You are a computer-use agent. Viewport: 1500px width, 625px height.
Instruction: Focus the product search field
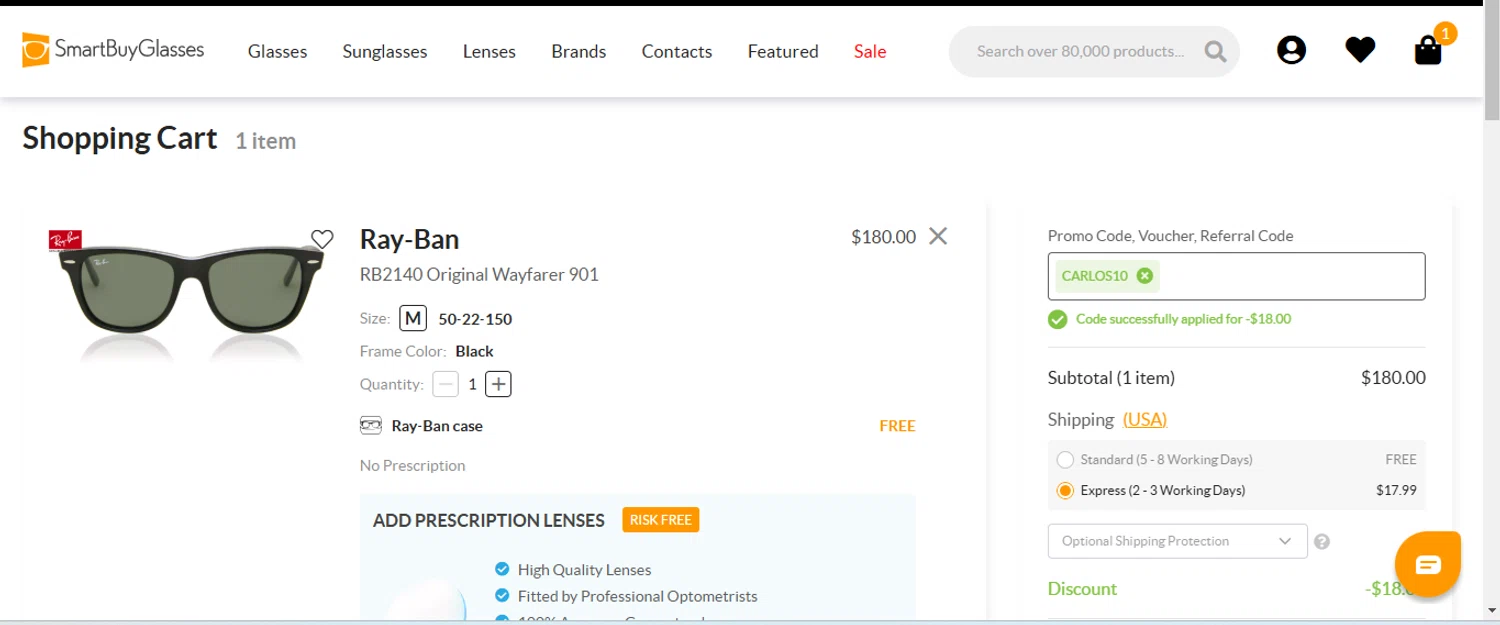(x=1080, y=51)
